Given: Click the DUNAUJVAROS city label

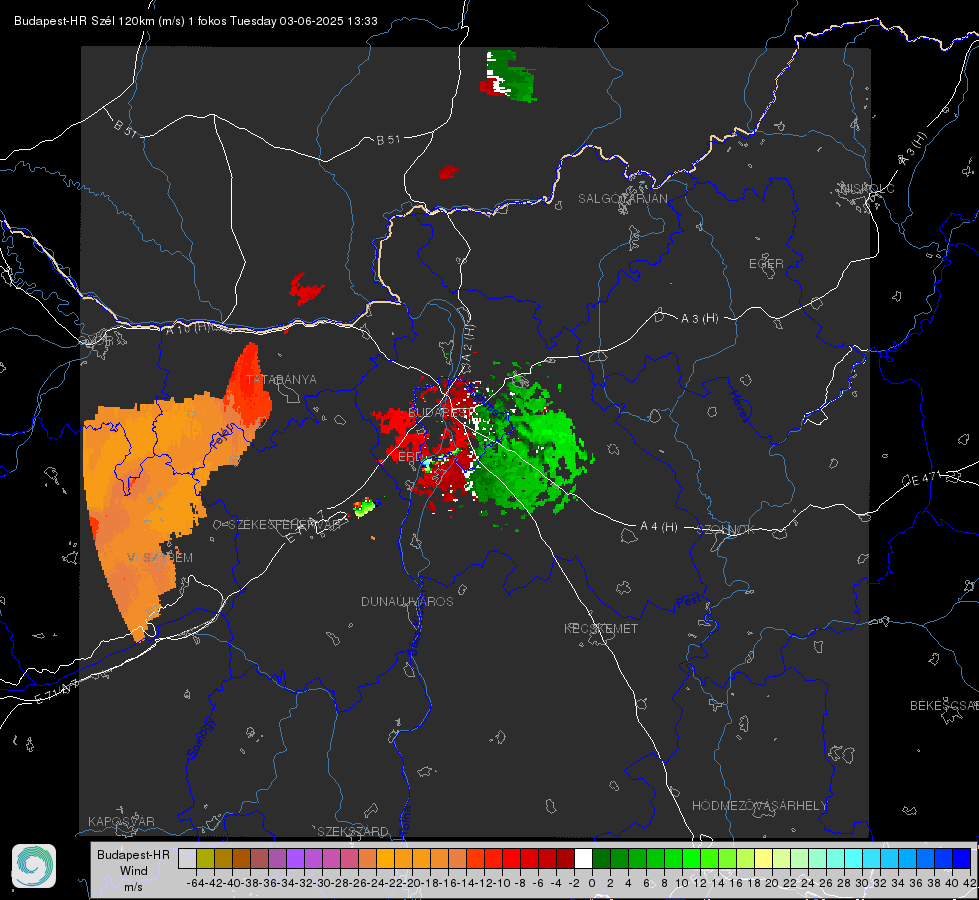Looking at the screenshot, I should coord(407,601).
